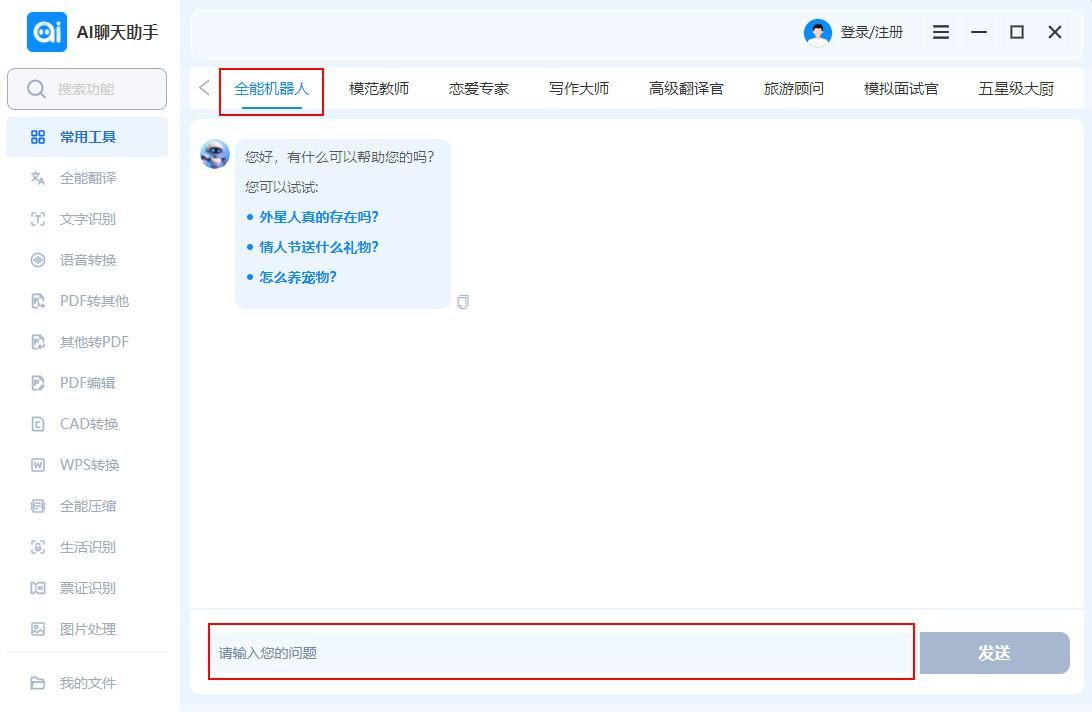Image resolution: width=1092 pixels, height=712 pixels.
Task: Open 全能翻译 sidebar label
Action: click(x=88, y=178)
